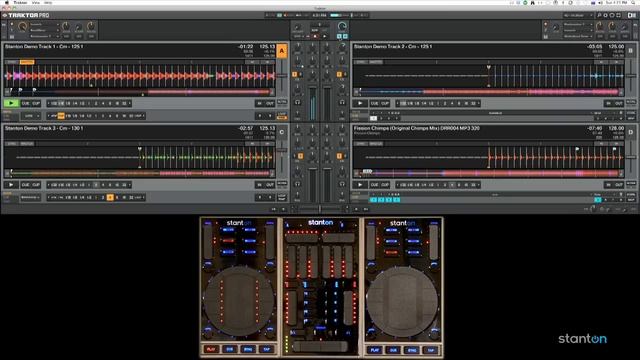Toggle SYNC button on Deck C
Viewport: 640px width, 360px height.
click(12, 144)
